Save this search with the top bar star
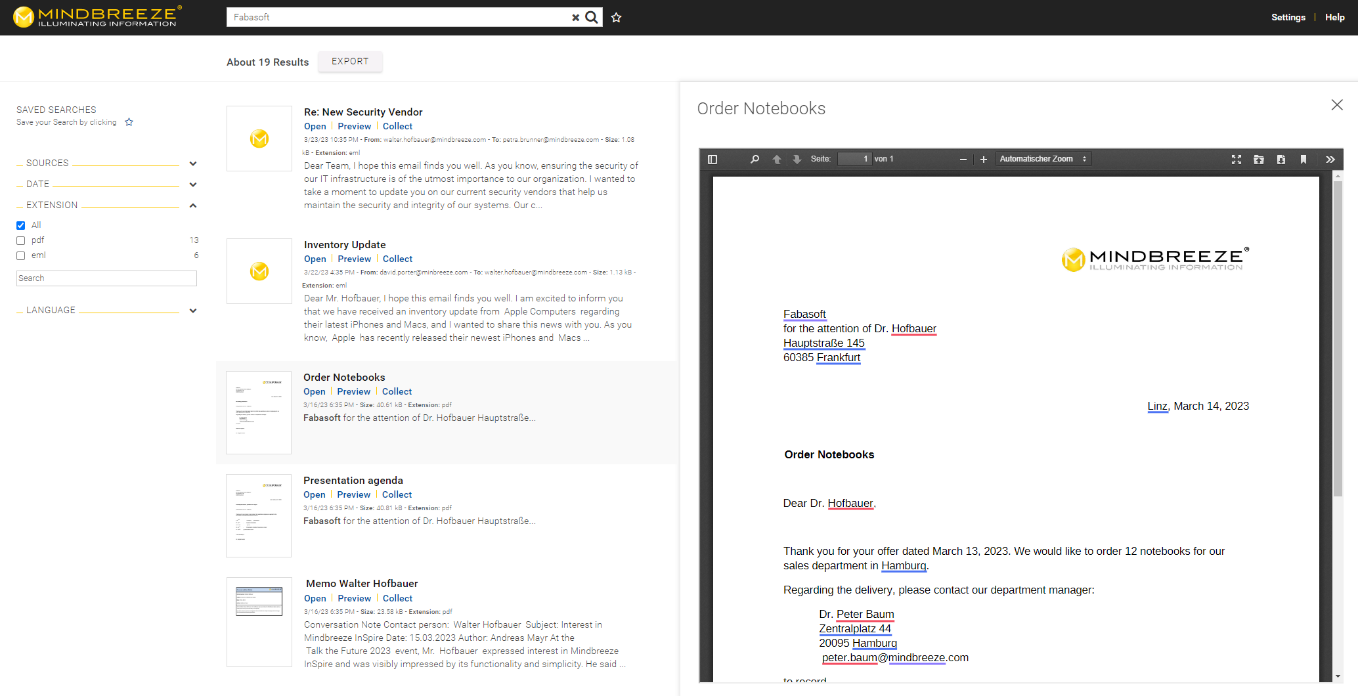The height and width of the screenshot is (696, 1358). [x=617, y=17]
